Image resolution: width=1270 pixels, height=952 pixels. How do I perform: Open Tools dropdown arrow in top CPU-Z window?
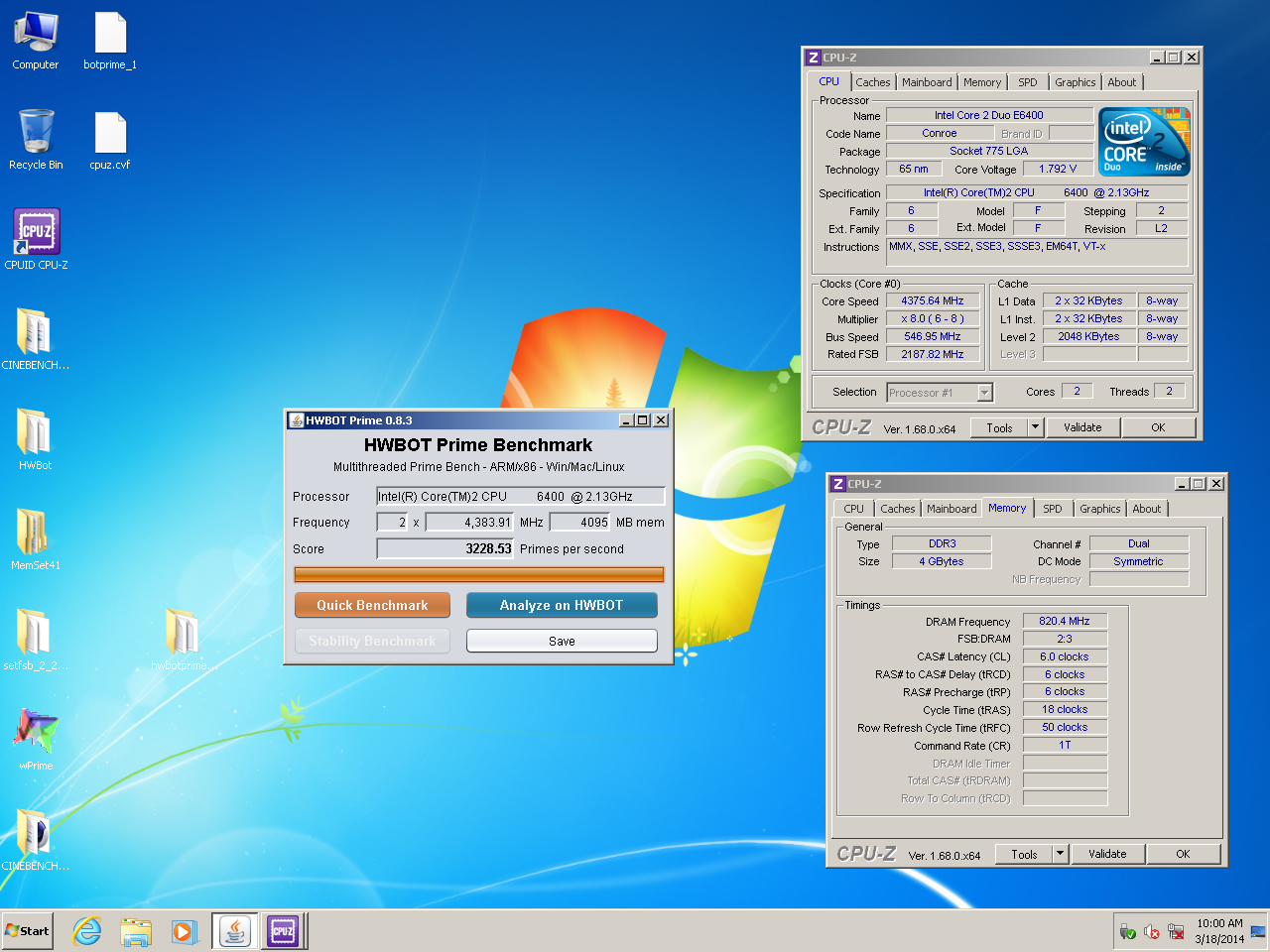coord(1035,427)
